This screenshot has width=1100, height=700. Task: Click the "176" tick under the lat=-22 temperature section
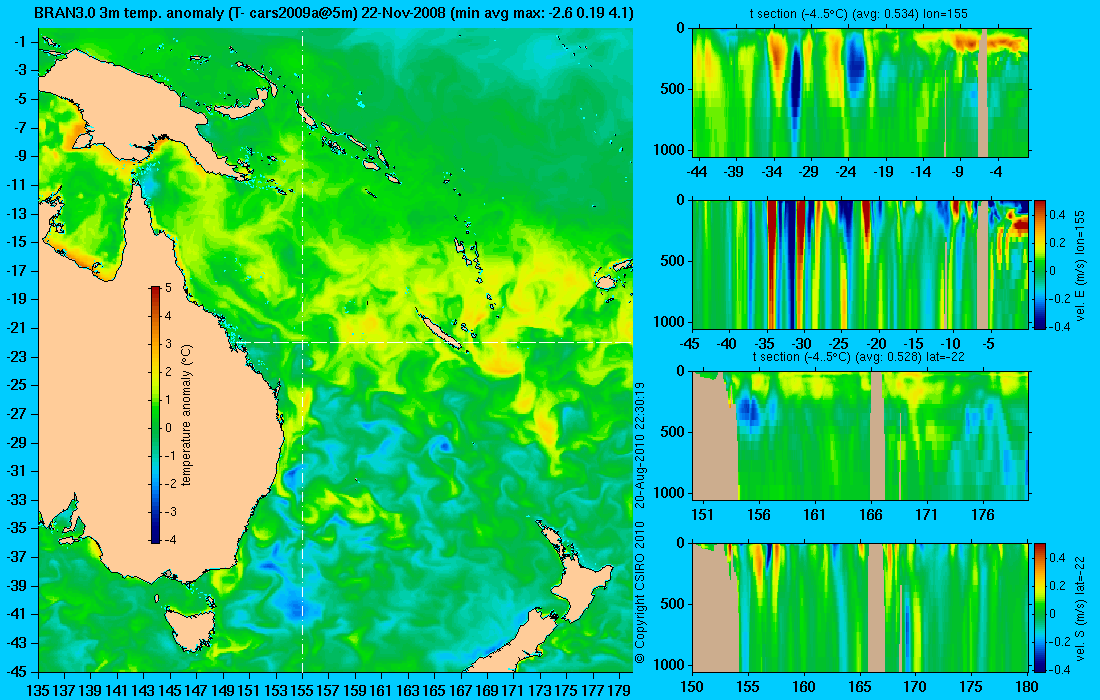pyautogui.click(x=982, y=515)
